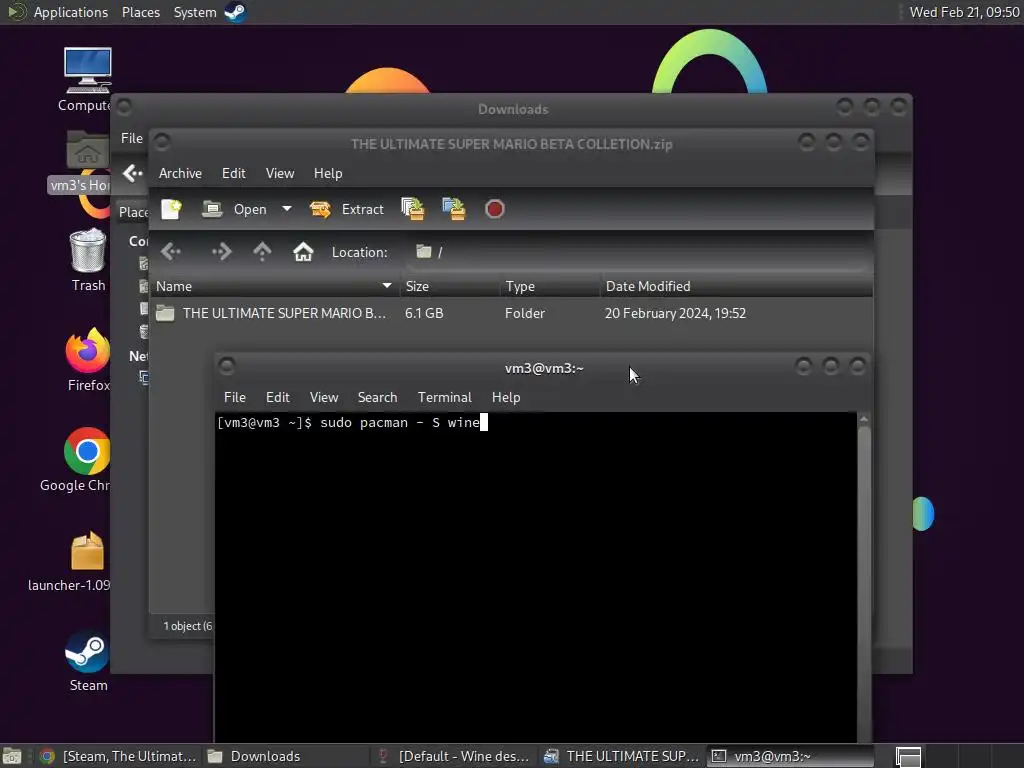Click the 6.1 GB size cell
Viewport: 1024px width, 768px height.
pos(424,313)
